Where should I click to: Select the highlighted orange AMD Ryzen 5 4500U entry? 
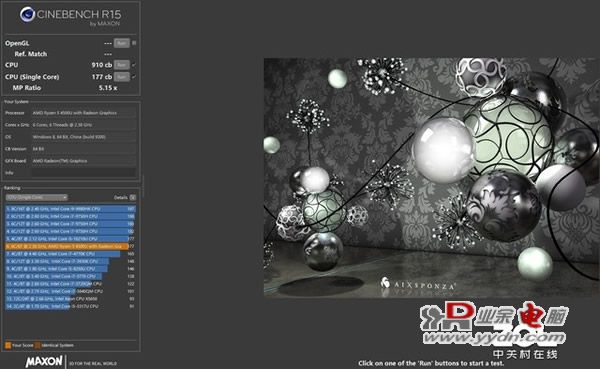point(70,246)
